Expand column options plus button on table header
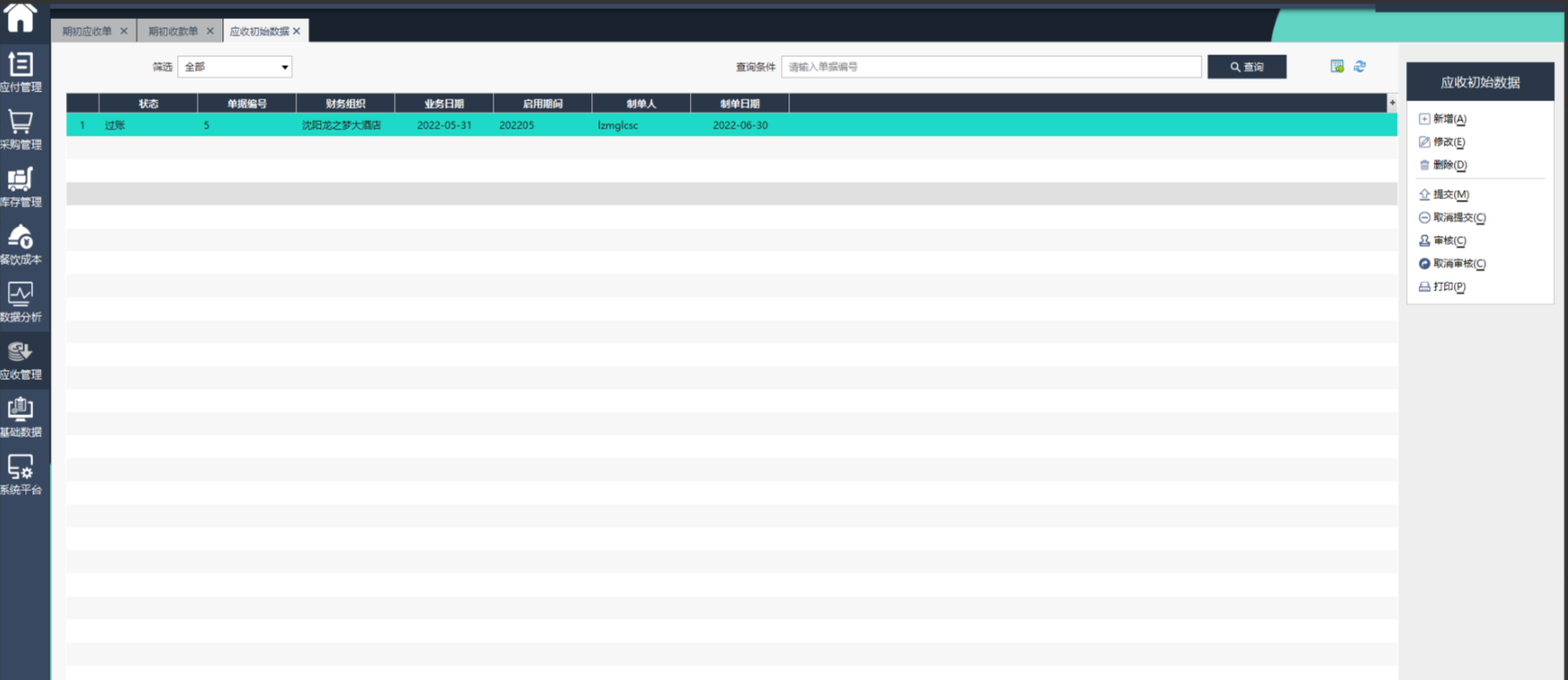Viewport: 1568px width, 680px height. tap(1392, 103)
